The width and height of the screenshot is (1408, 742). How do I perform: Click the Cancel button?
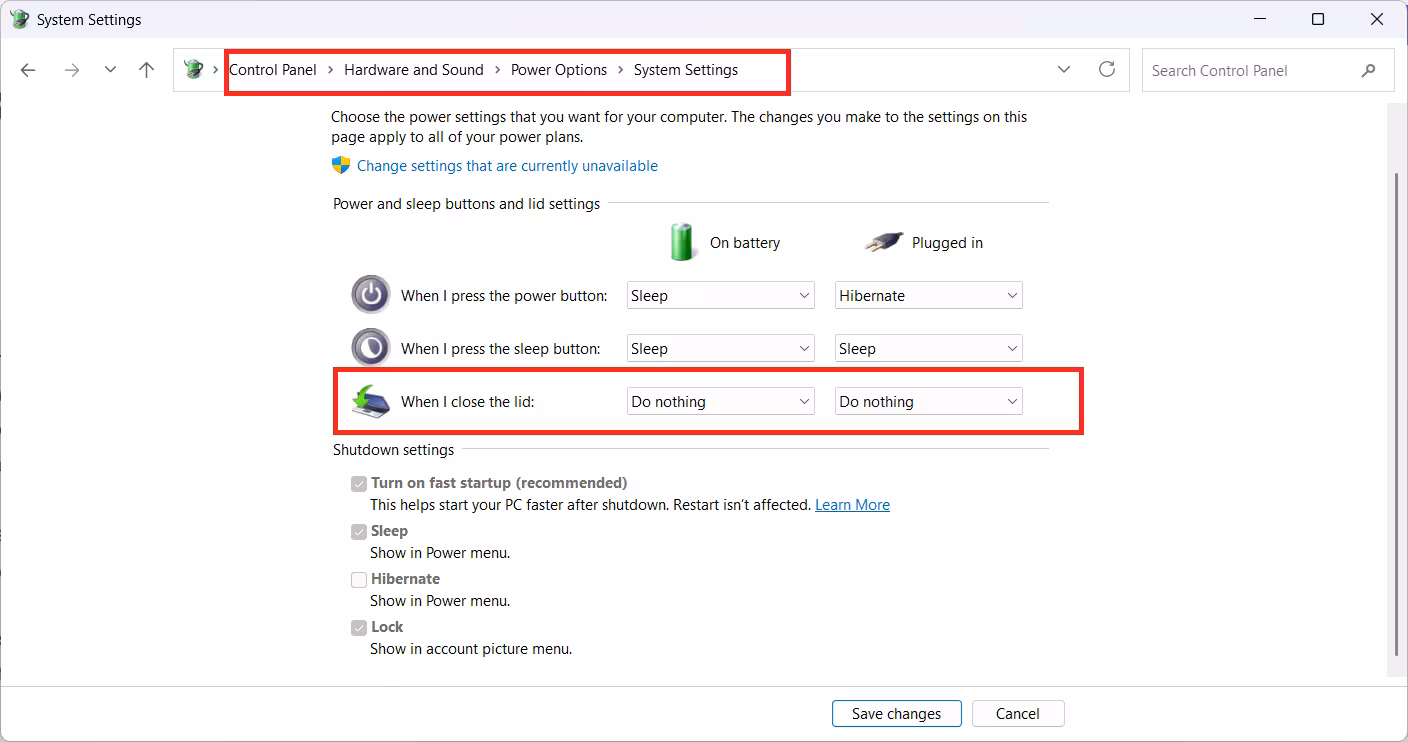1018,713
